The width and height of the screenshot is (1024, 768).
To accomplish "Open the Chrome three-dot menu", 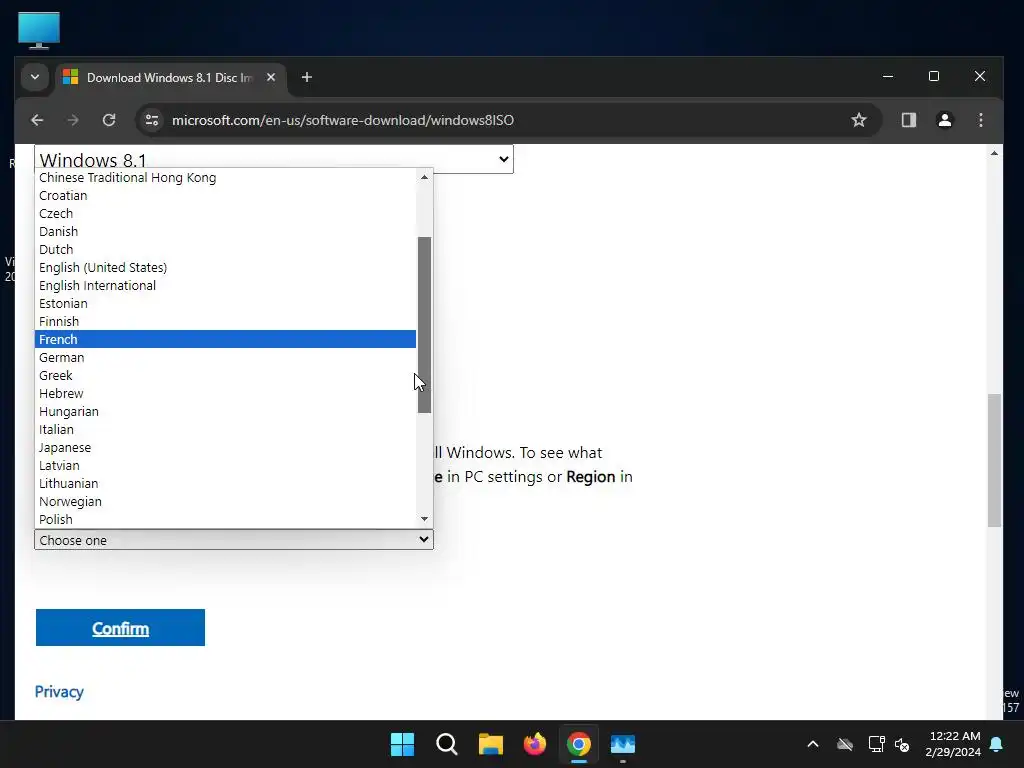I will point(980,120).
